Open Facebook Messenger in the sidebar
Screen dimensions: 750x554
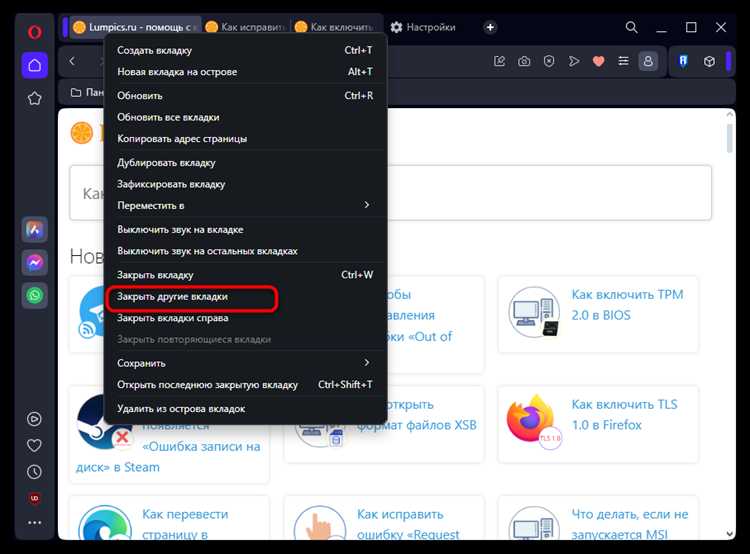click(x=34, y=262)
